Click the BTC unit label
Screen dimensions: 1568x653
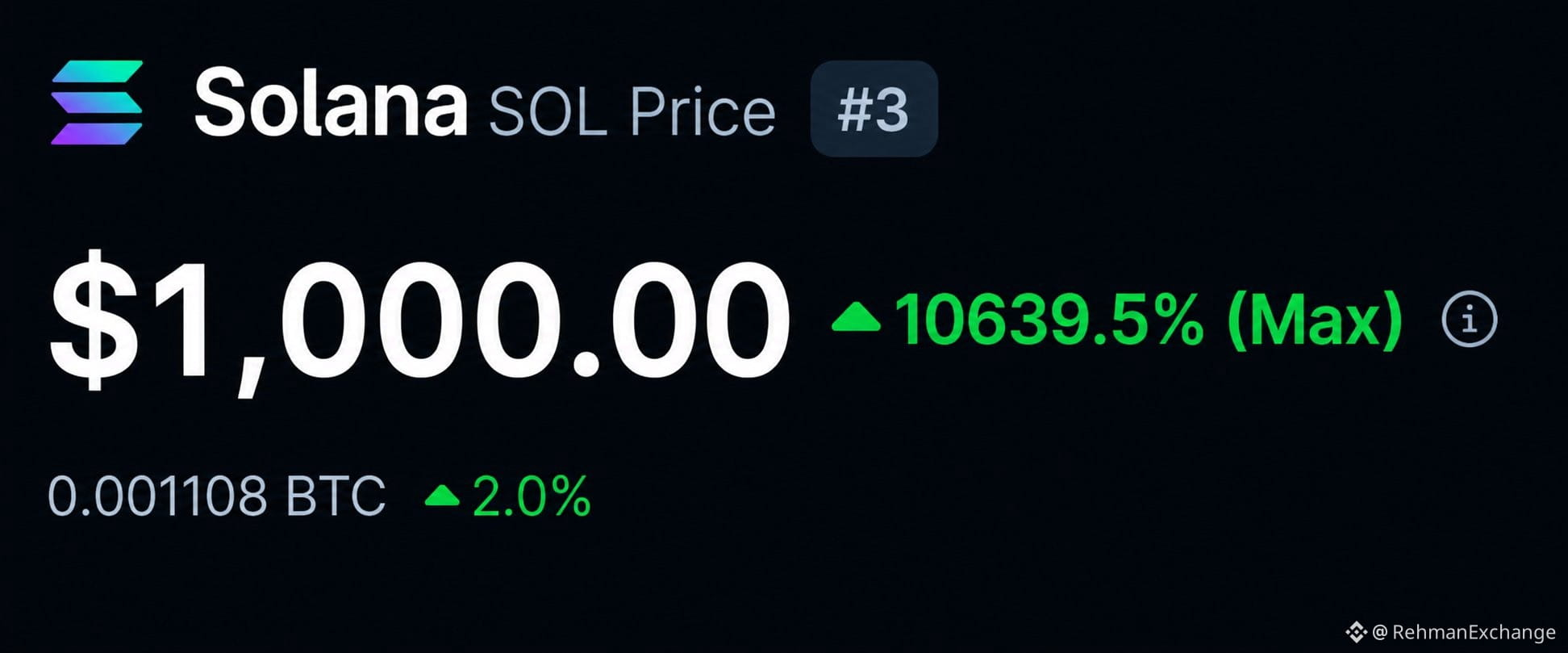tap(336, 496)
